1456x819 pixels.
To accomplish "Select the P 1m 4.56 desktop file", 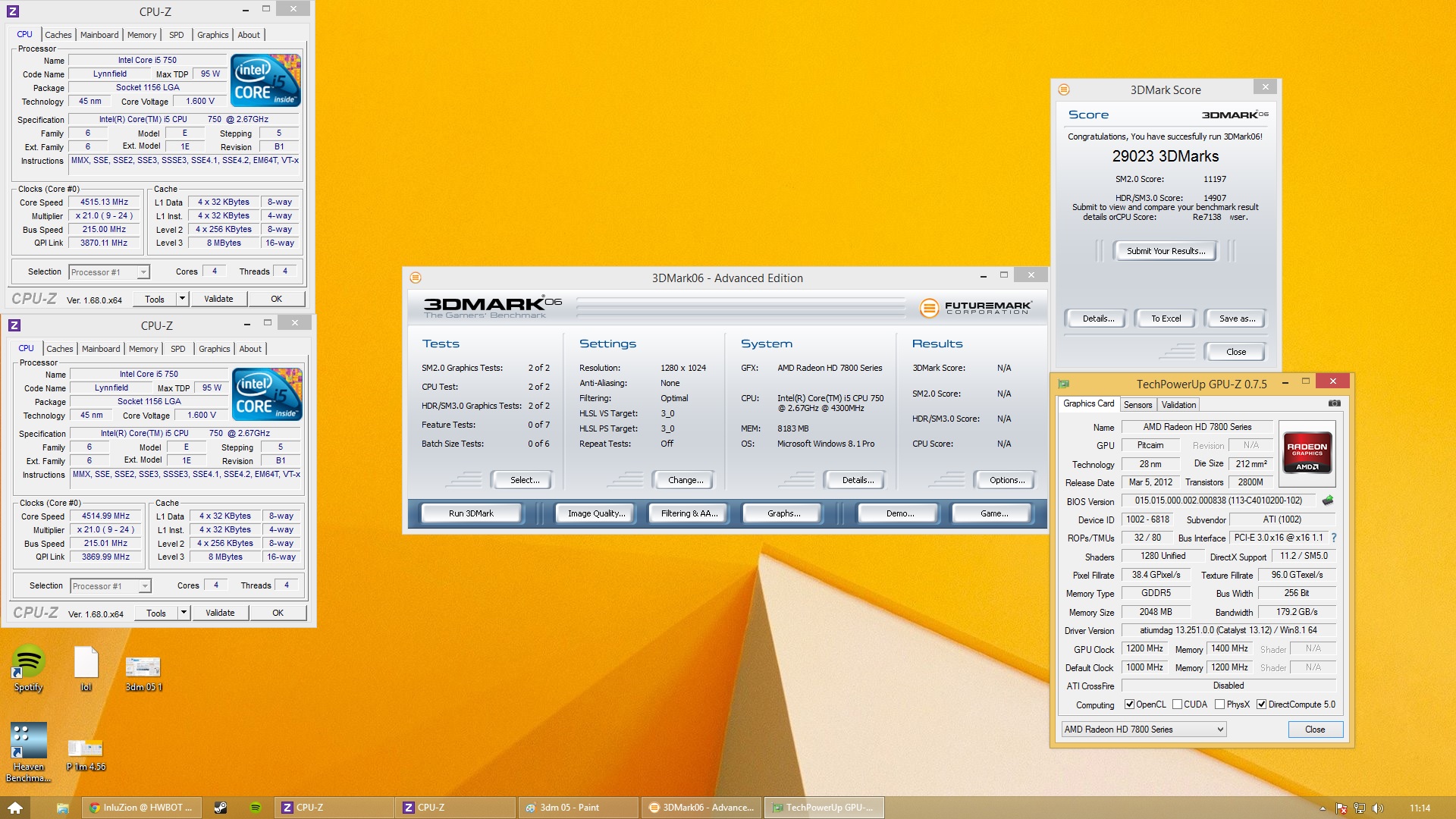I will pos(86,755).
